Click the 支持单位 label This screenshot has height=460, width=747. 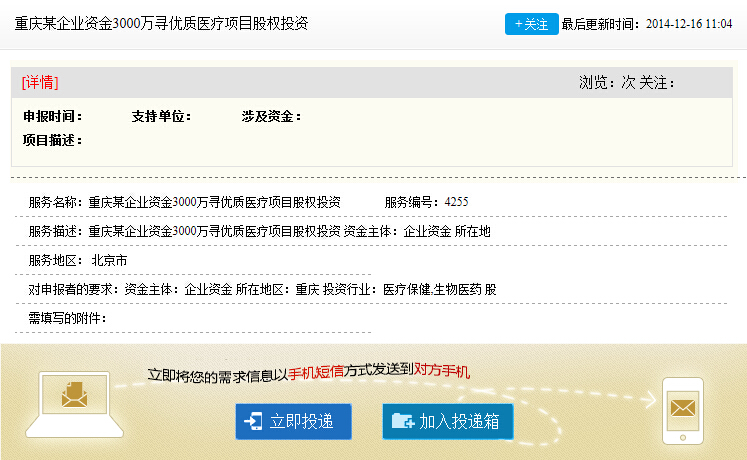161,117
